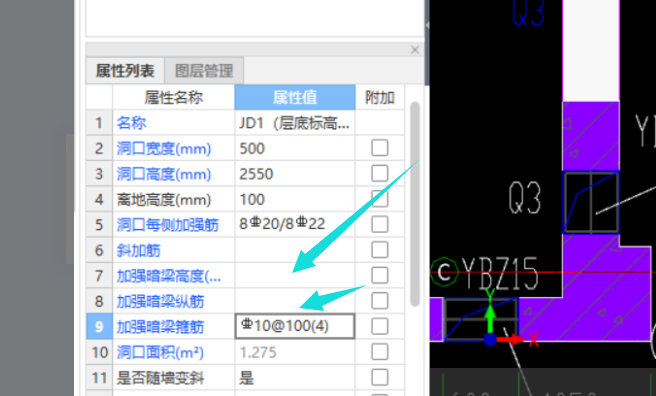Click the YBZ15 label in the drawing
The width and height of the screenshot is (656, 396).
(x=499, y=273)
